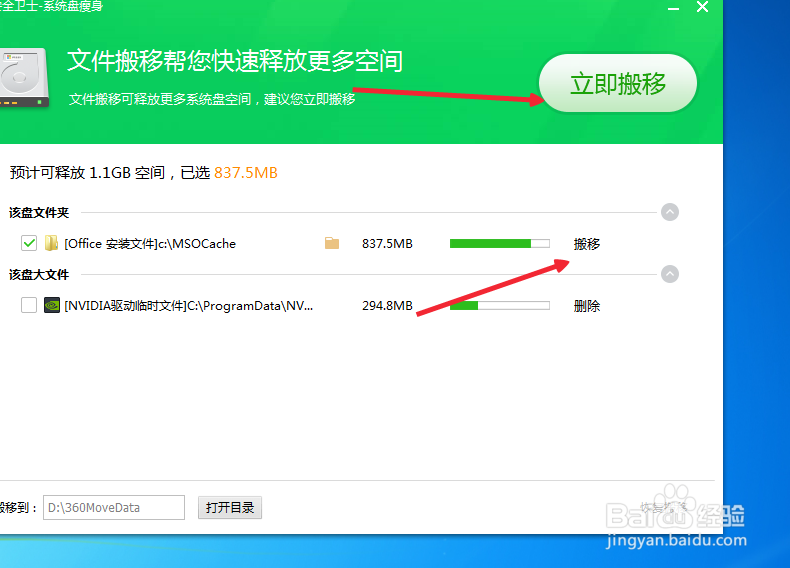
Task: Click the MSOCache usage progress bar
Action: pyautogui.click(x=499, y=244)
